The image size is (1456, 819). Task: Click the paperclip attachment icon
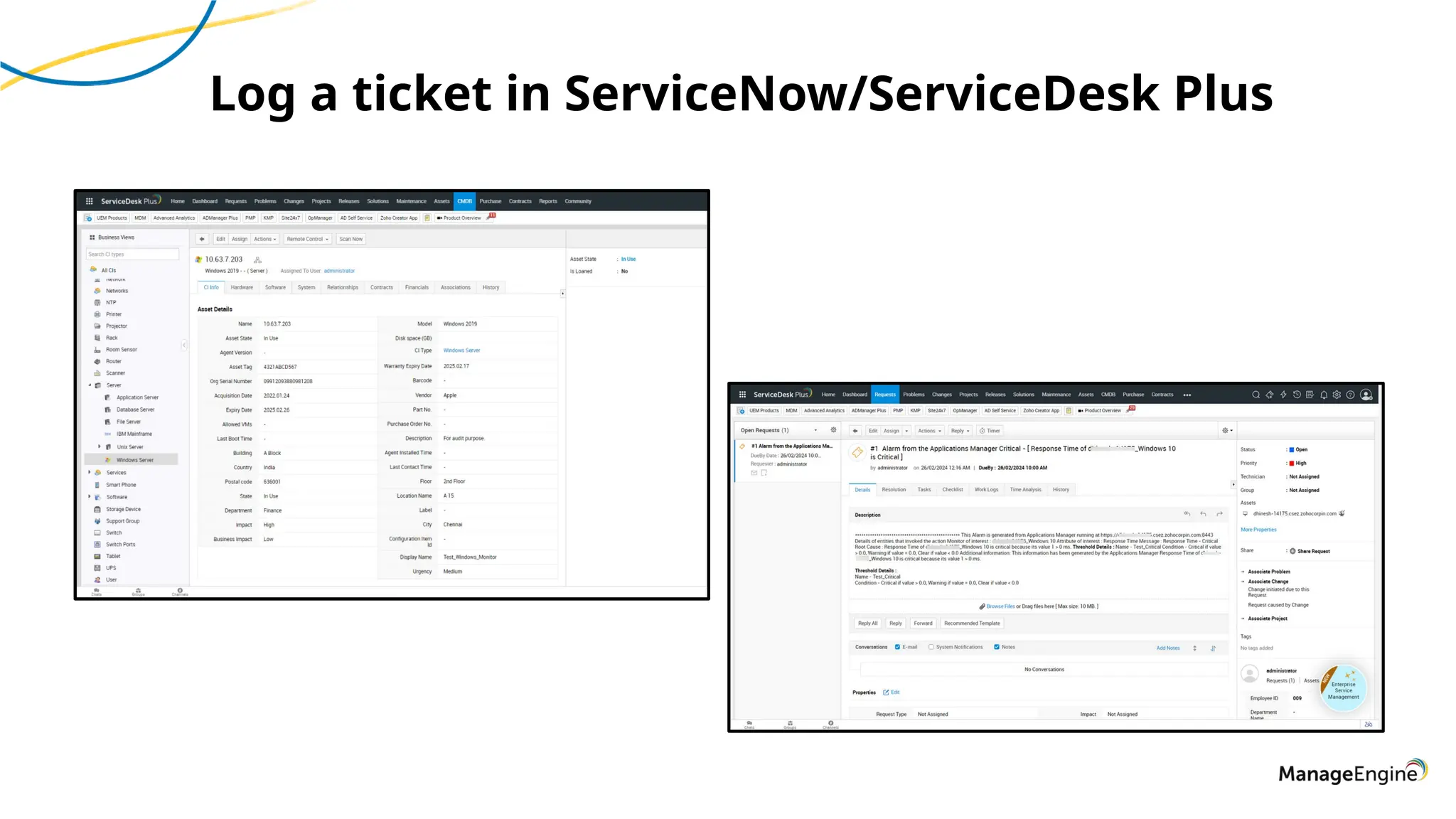[x=982, y=606]
